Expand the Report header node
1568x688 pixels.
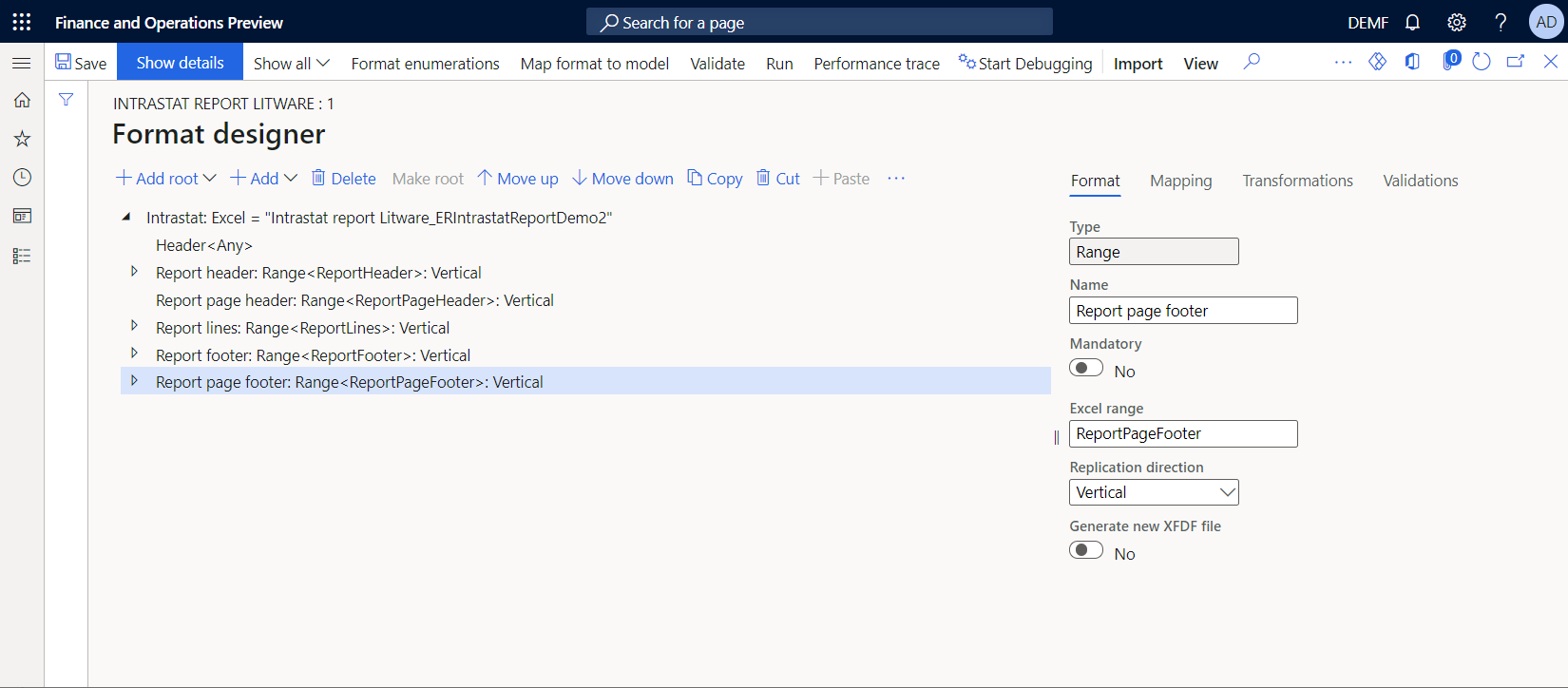134,272
